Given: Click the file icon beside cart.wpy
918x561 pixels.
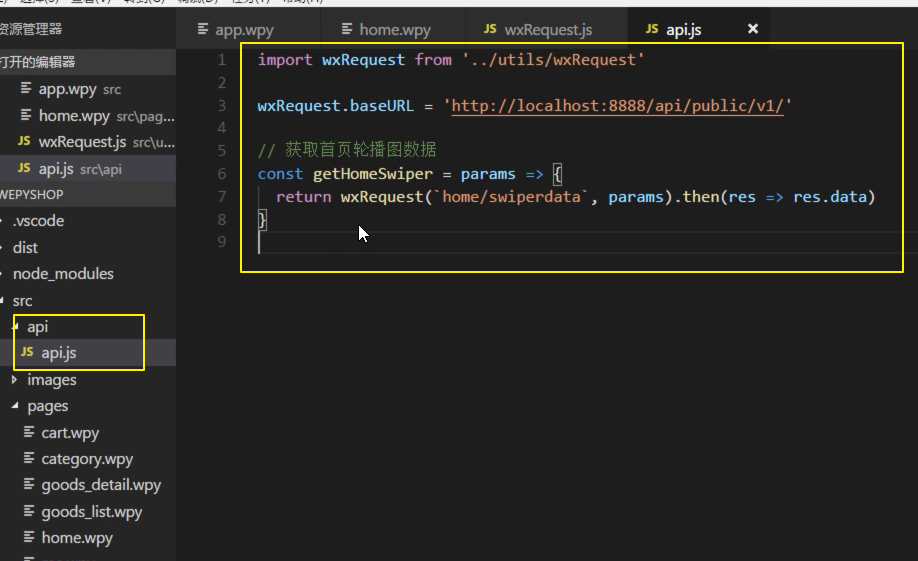Looking at the screenshot, I should tap(30, 433).
